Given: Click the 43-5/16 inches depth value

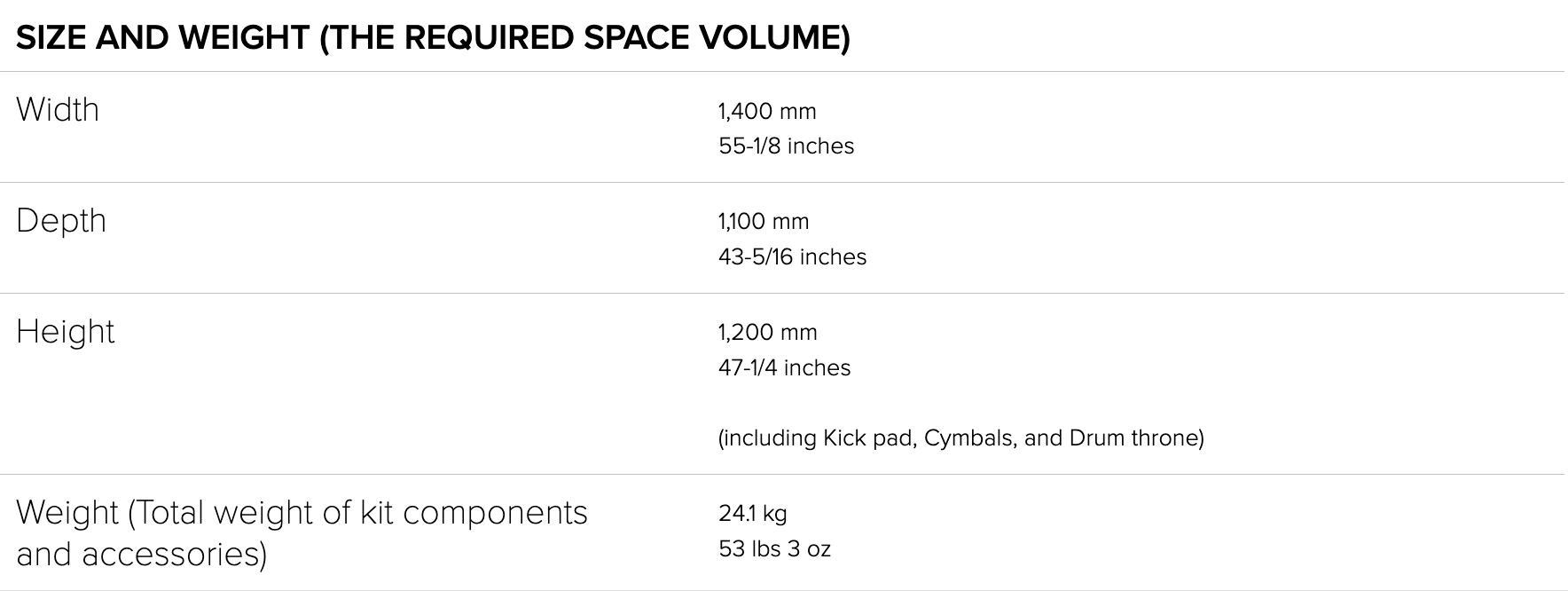Looking at the screenshot, I should tap(792, 256).
